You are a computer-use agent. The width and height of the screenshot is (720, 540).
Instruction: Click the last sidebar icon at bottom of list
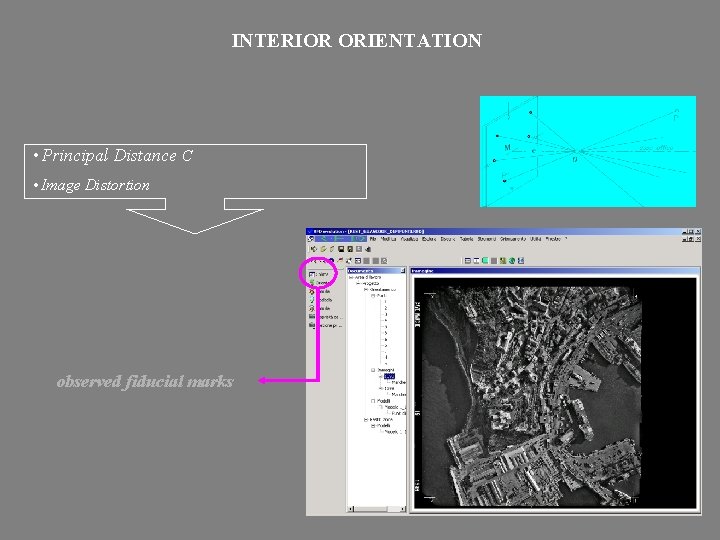tap(312, 325)
